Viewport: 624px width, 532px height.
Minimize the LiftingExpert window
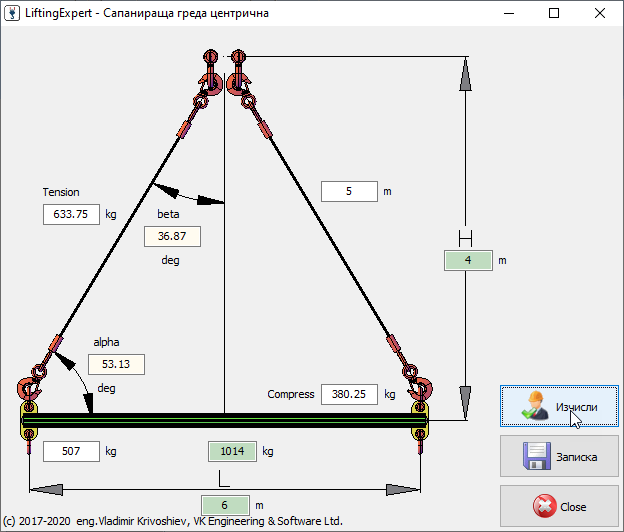[508, 14]
